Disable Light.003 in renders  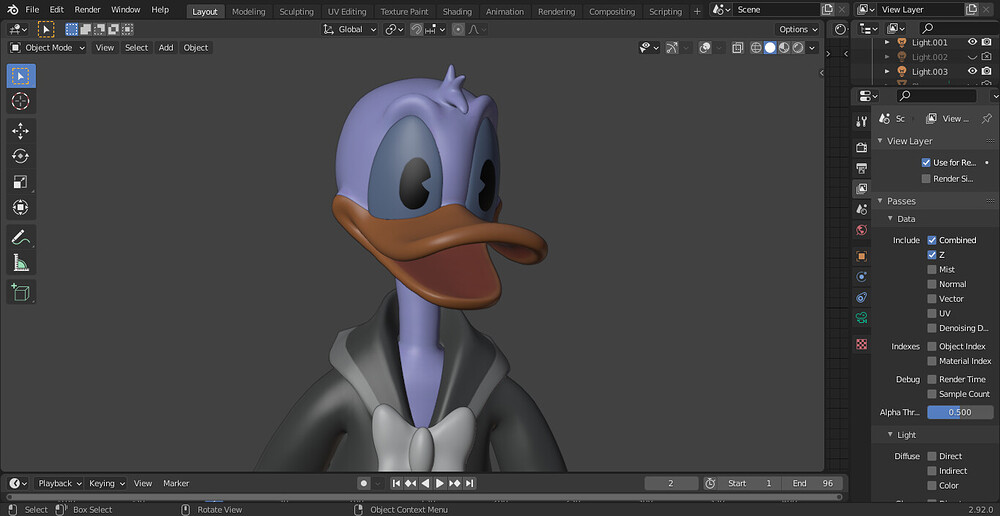coord(987,71)
